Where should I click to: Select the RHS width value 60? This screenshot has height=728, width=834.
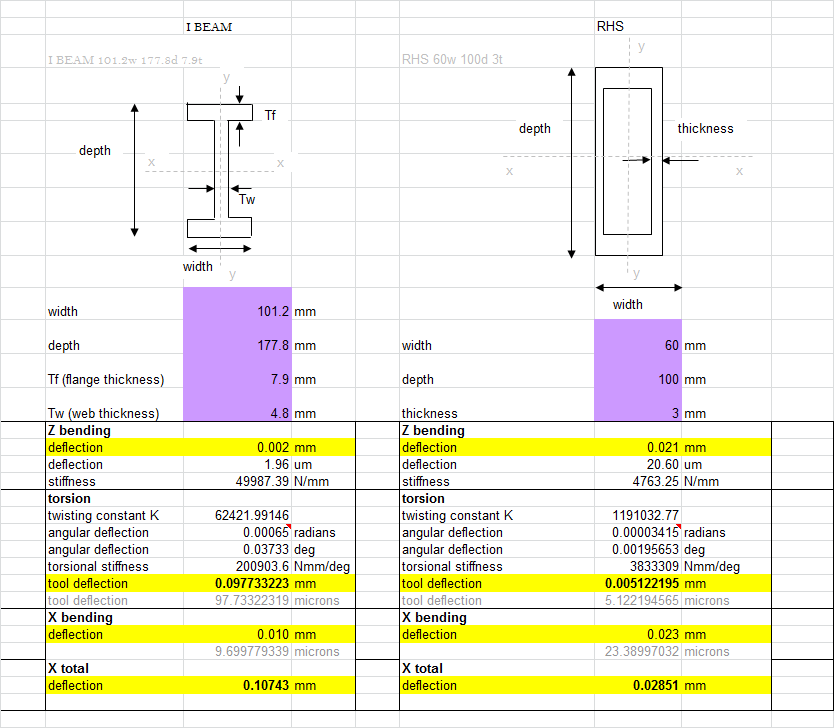pos(638,346)
